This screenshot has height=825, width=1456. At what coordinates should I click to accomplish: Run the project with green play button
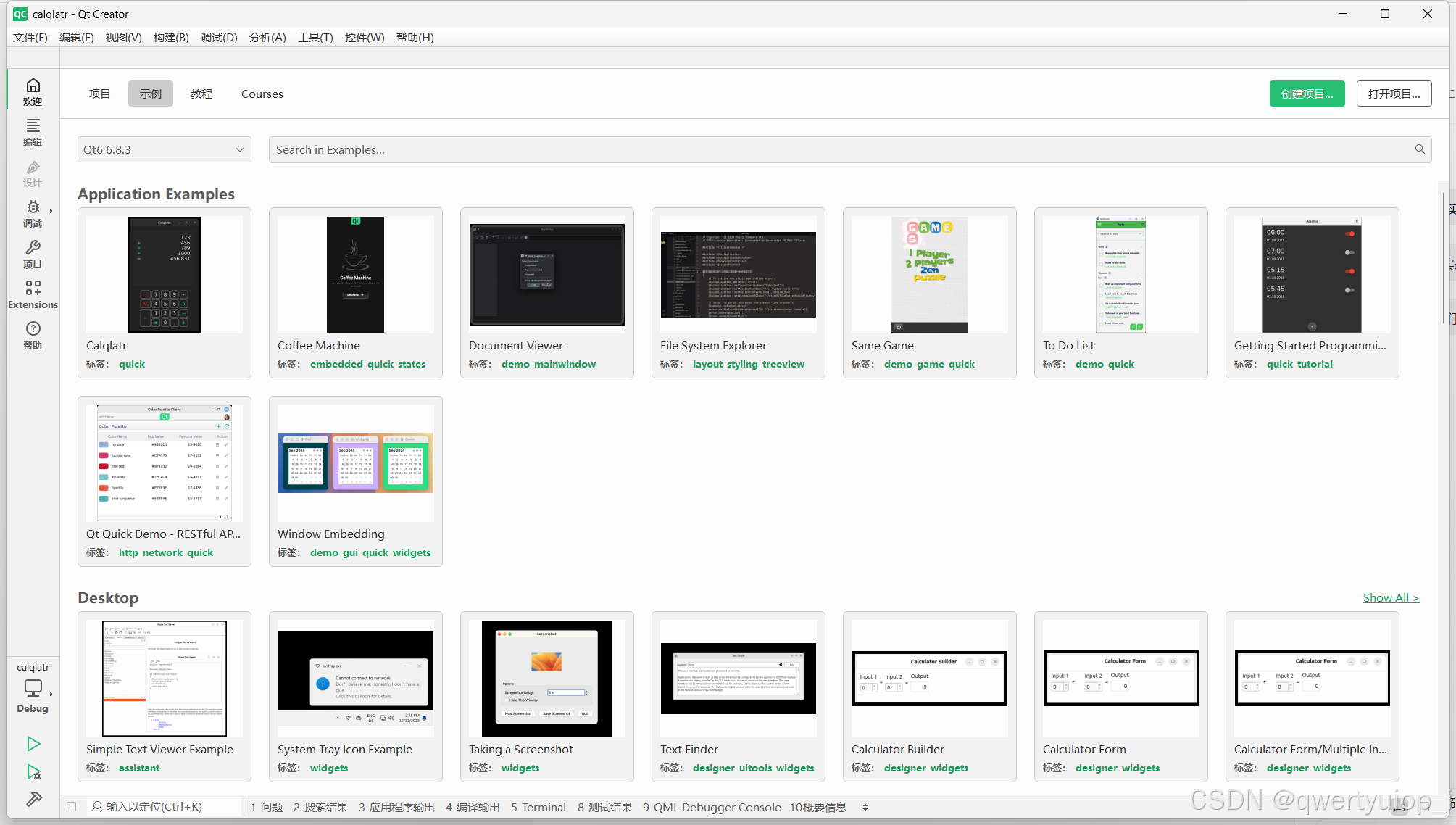coord(33,743)
